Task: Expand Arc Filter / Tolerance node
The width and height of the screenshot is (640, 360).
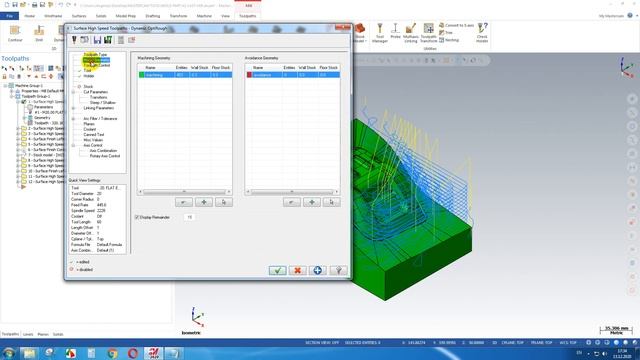Action: click(73, 119)
